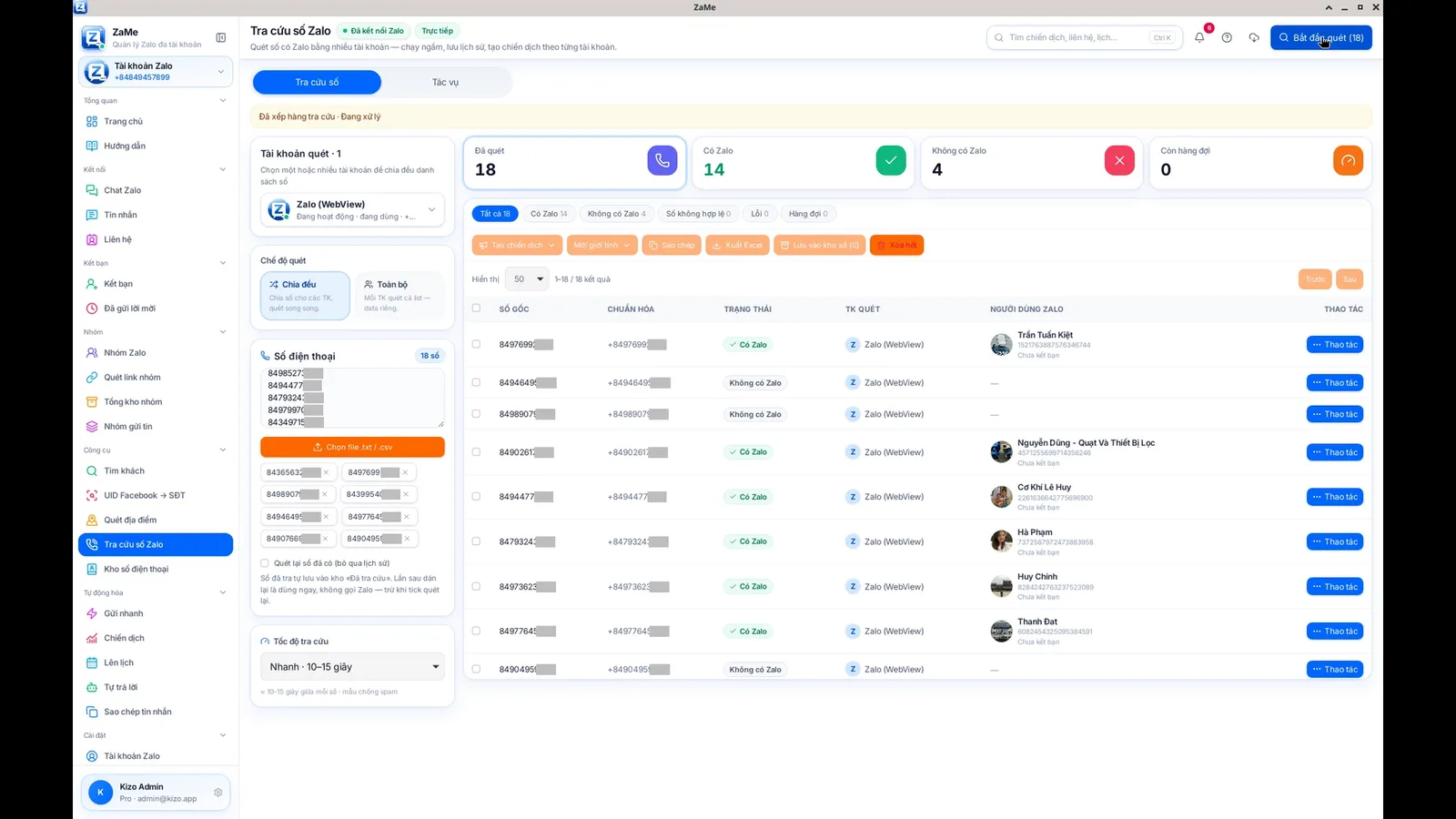Open the Hiển thị page size dropdown

pos(528,279)
